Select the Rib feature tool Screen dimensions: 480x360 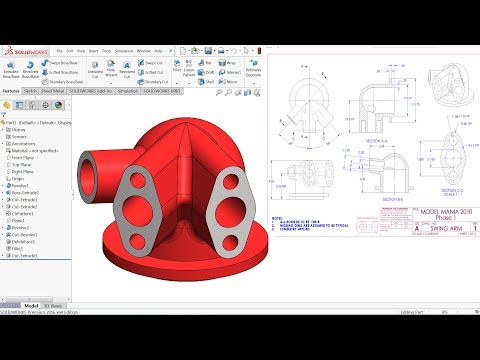tap(204, 63)
